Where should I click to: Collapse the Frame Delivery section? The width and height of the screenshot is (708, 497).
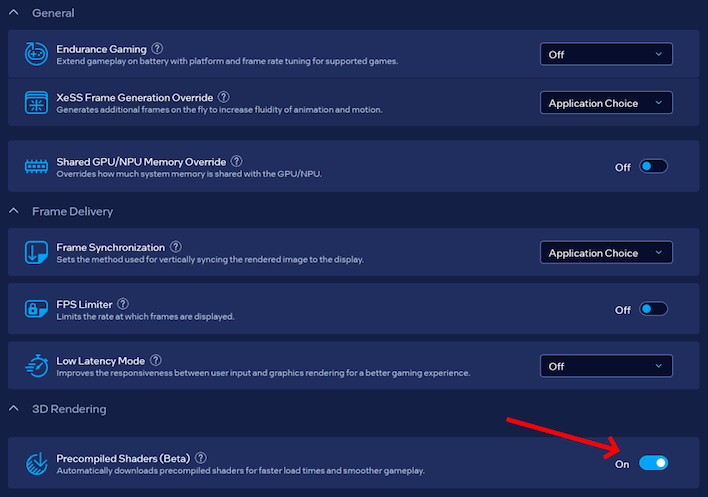click(x=14, y=211)
